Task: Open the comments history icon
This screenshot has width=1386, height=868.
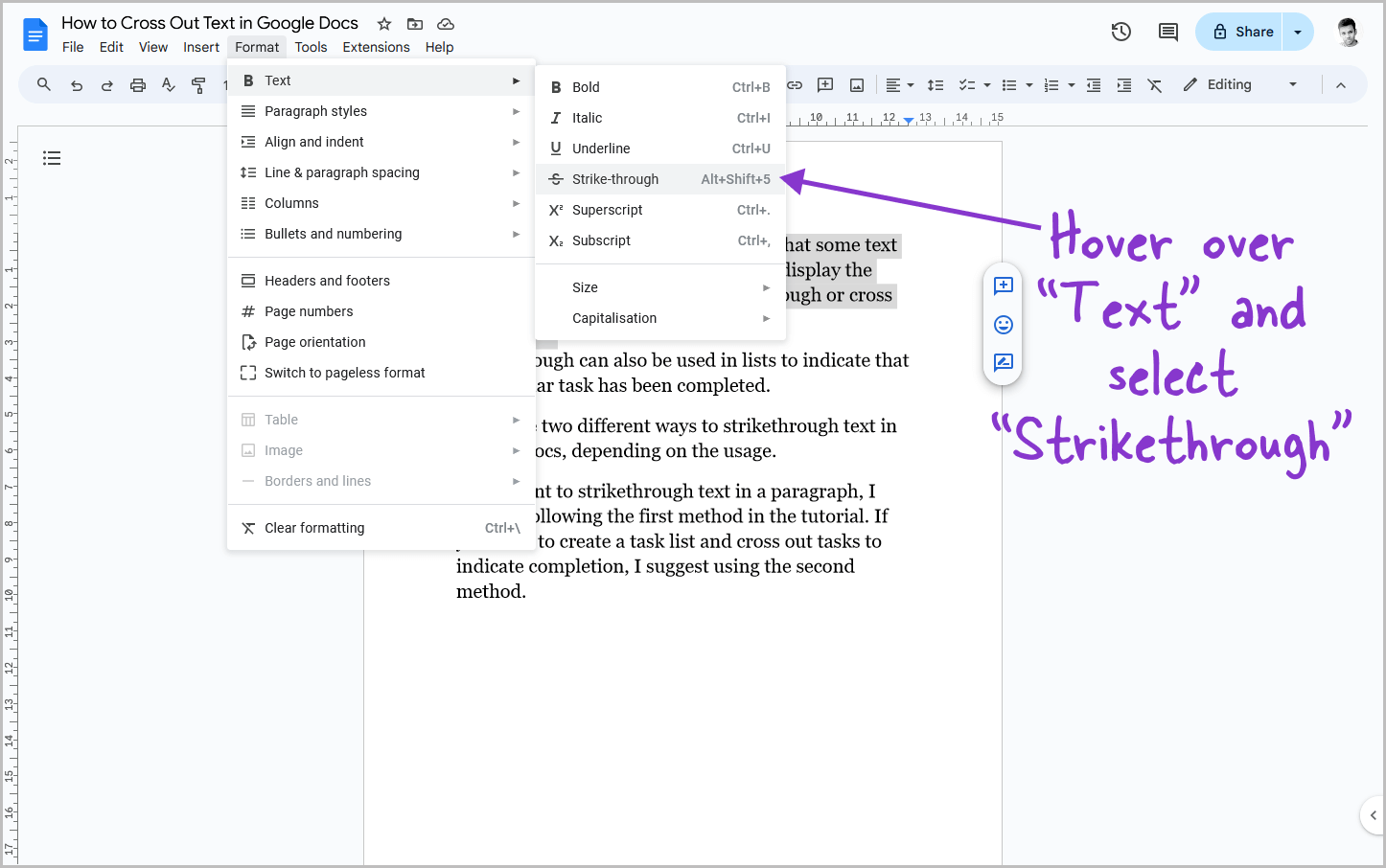Action: point(1168,32)
